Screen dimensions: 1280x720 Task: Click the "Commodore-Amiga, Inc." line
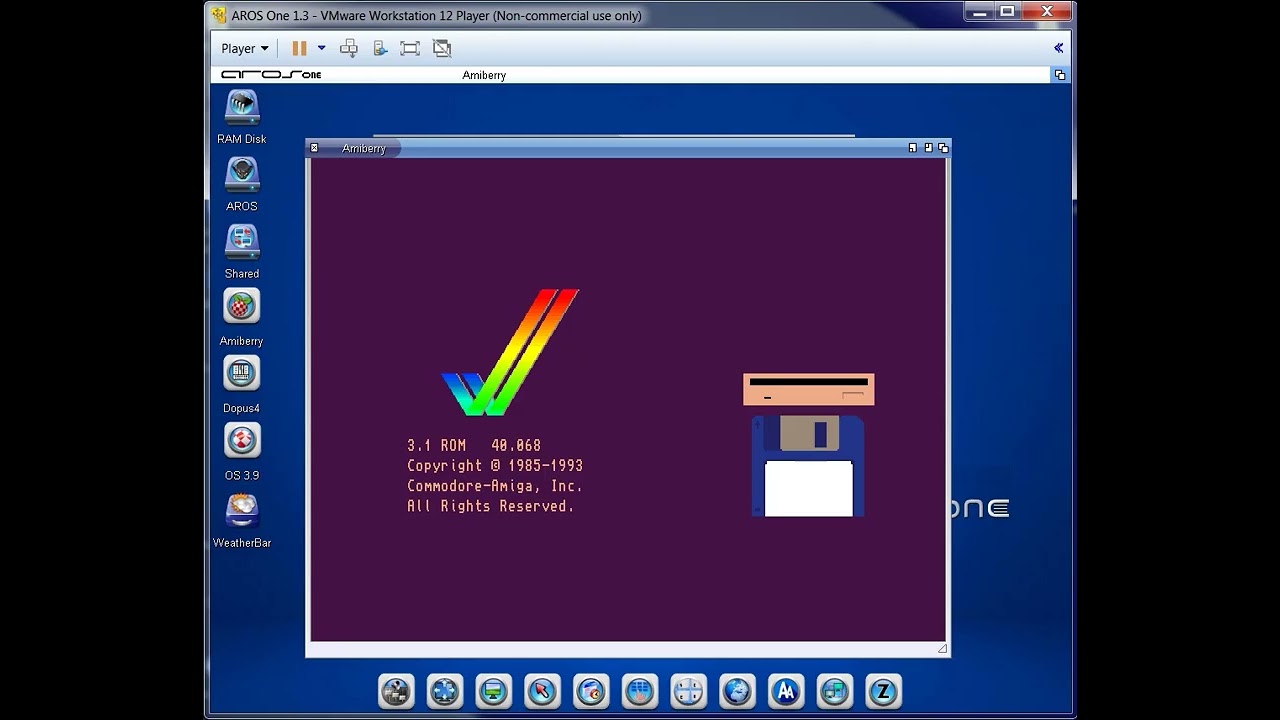[x=495, y=486]
